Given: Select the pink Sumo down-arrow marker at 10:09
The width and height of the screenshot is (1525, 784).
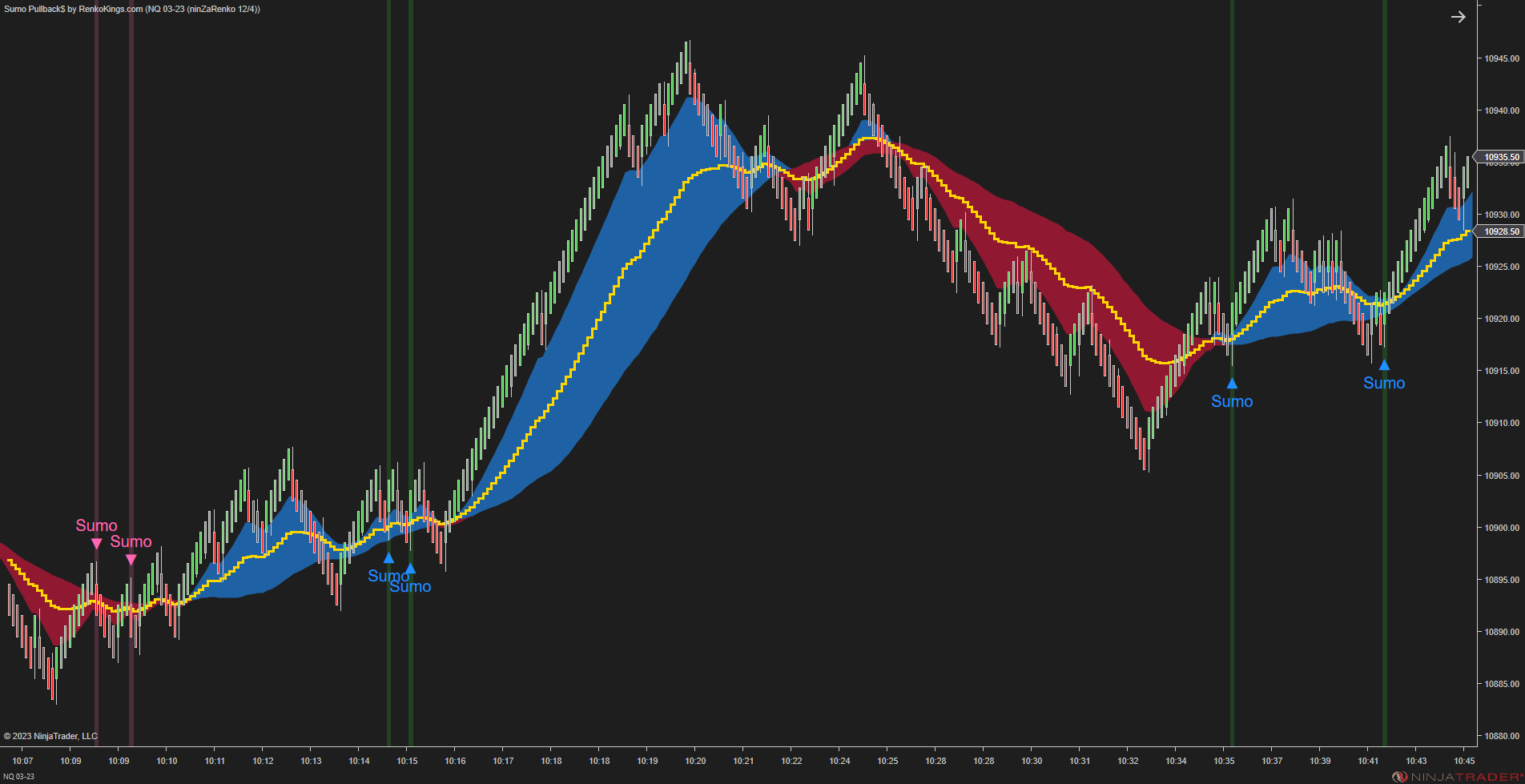Looking at the screenshot, I should click(x=97, y=544).
